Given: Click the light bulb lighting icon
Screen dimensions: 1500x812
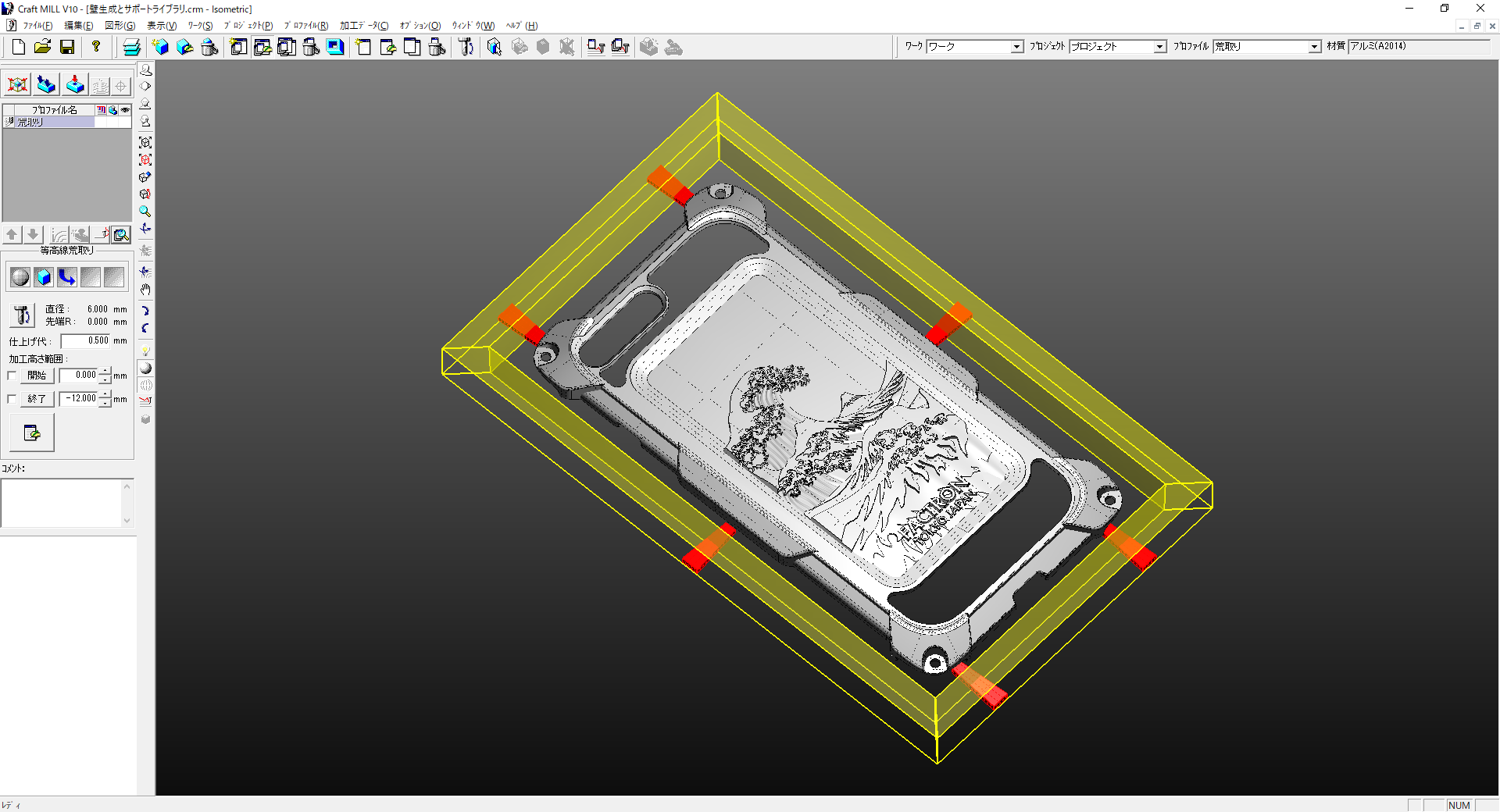Looking at the screenshot, I should [145, 351].
